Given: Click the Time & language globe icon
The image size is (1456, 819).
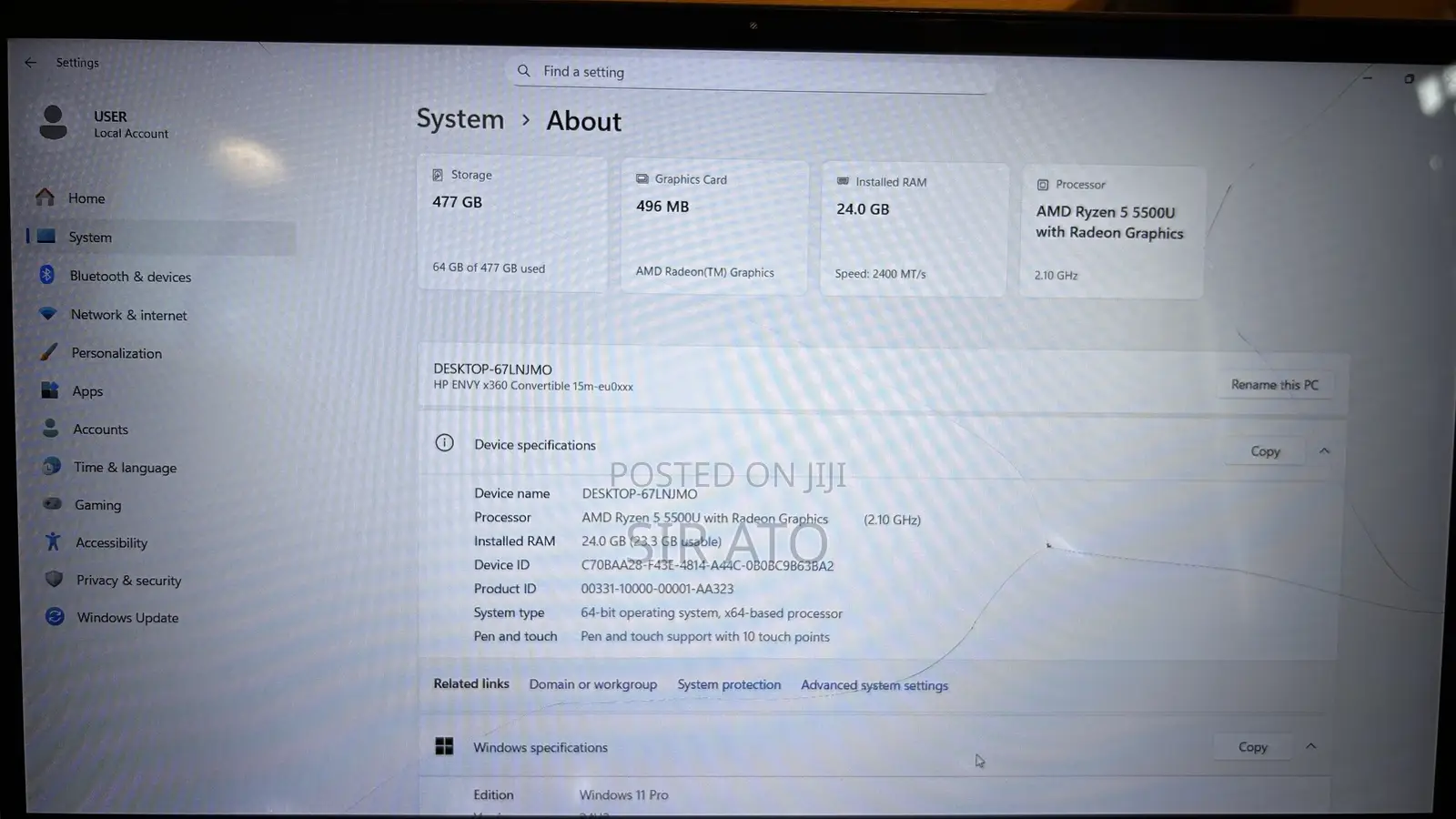Looking at the screenshot, I should [x=52, y=466].
